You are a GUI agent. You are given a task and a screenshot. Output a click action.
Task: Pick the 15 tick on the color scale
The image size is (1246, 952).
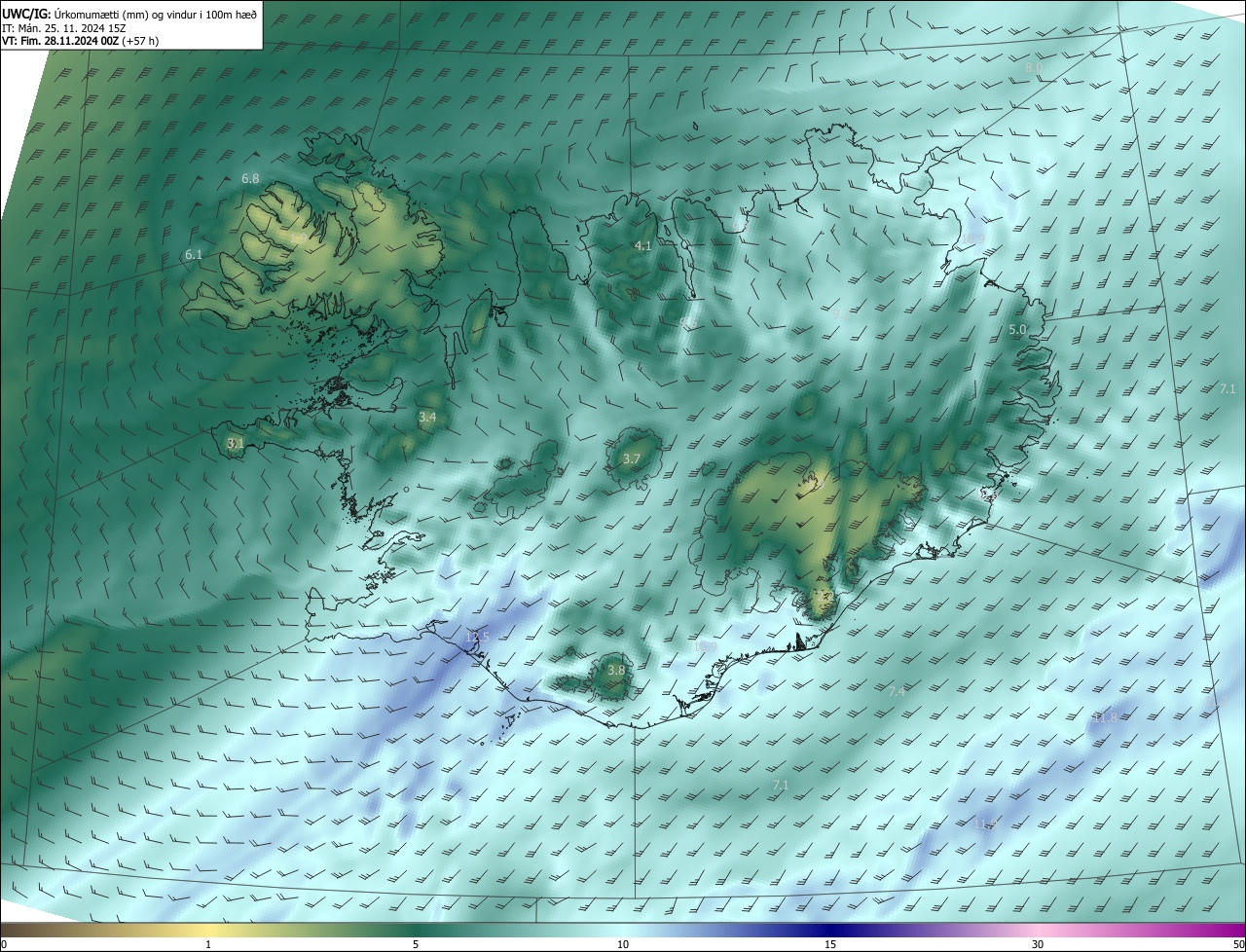coord(830,944)
